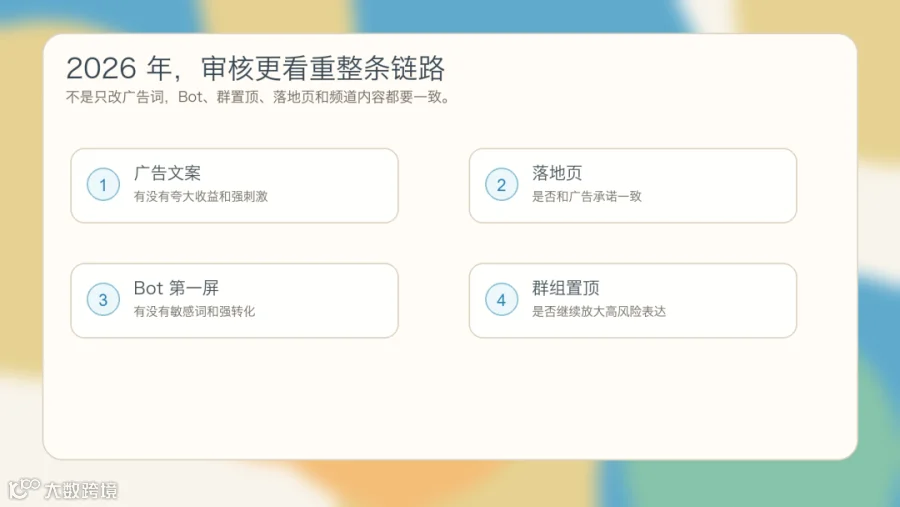The height and width of the screenshot is (507, 900).
Task: Click the 大数跨境 watermark text
Action: pyautogui.click(x=81, y=490)
